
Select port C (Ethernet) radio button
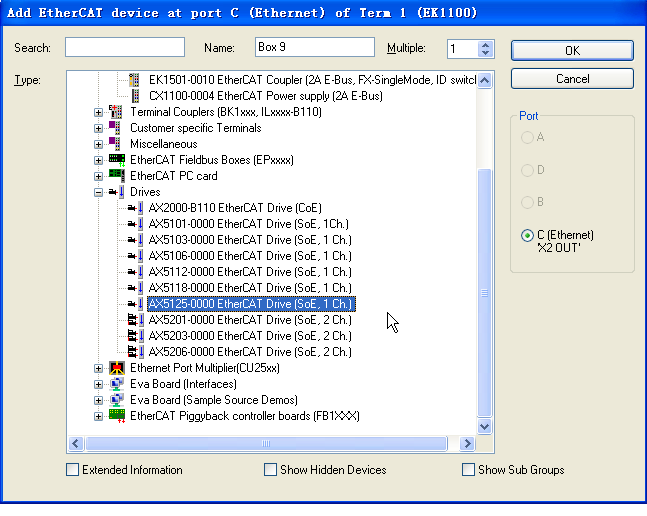point(527,235)
